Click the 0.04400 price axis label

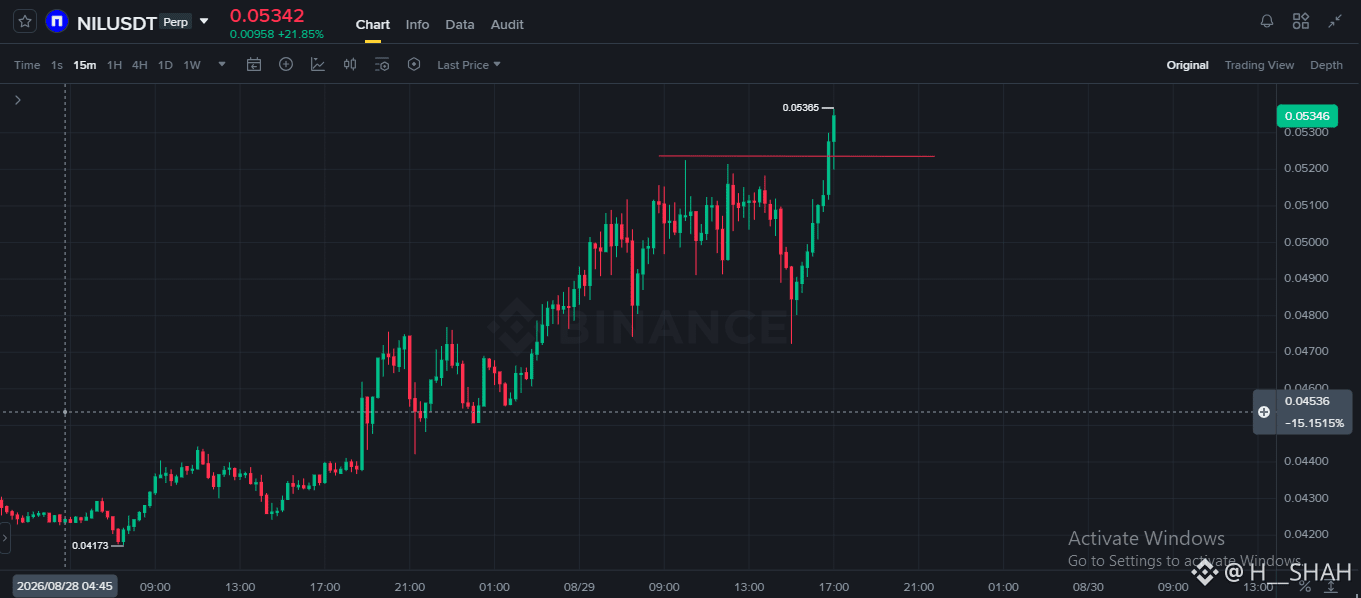1306,461
